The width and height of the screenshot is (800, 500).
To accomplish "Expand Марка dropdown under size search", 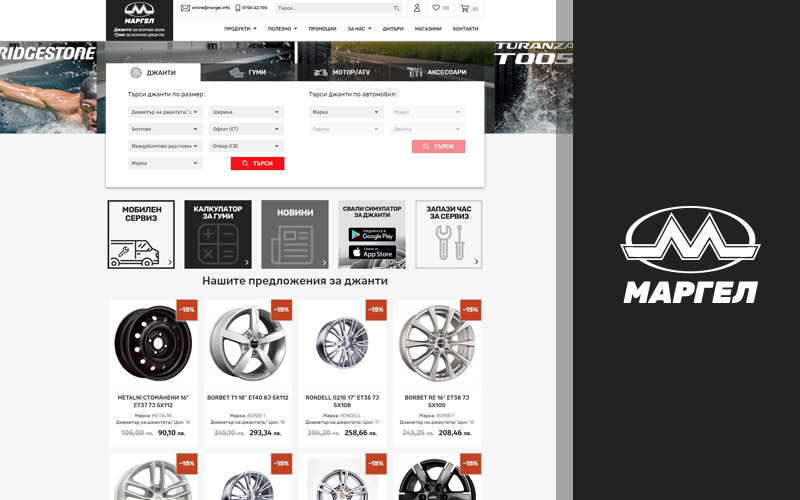I will [165, 163].
